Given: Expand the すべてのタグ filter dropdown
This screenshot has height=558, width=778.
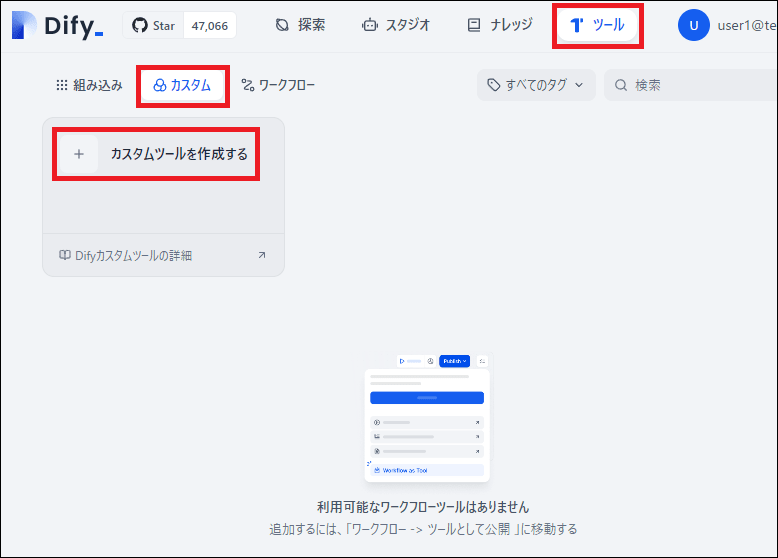Looking at the screenshot, I should click(535, 85).
